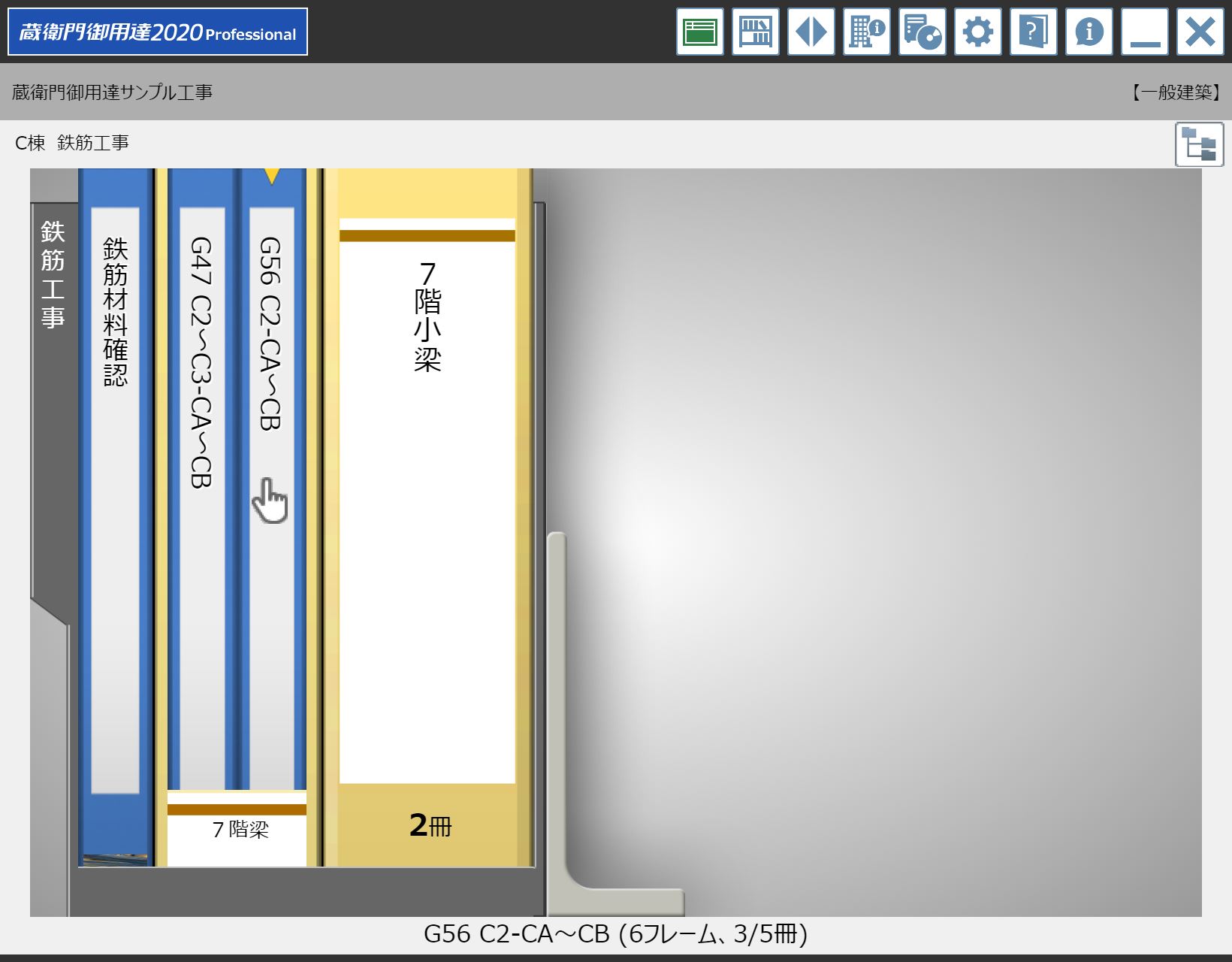This screenshot has width=1232, height=962.
Task: Open the help book icon
Action: coord(1034,32)
